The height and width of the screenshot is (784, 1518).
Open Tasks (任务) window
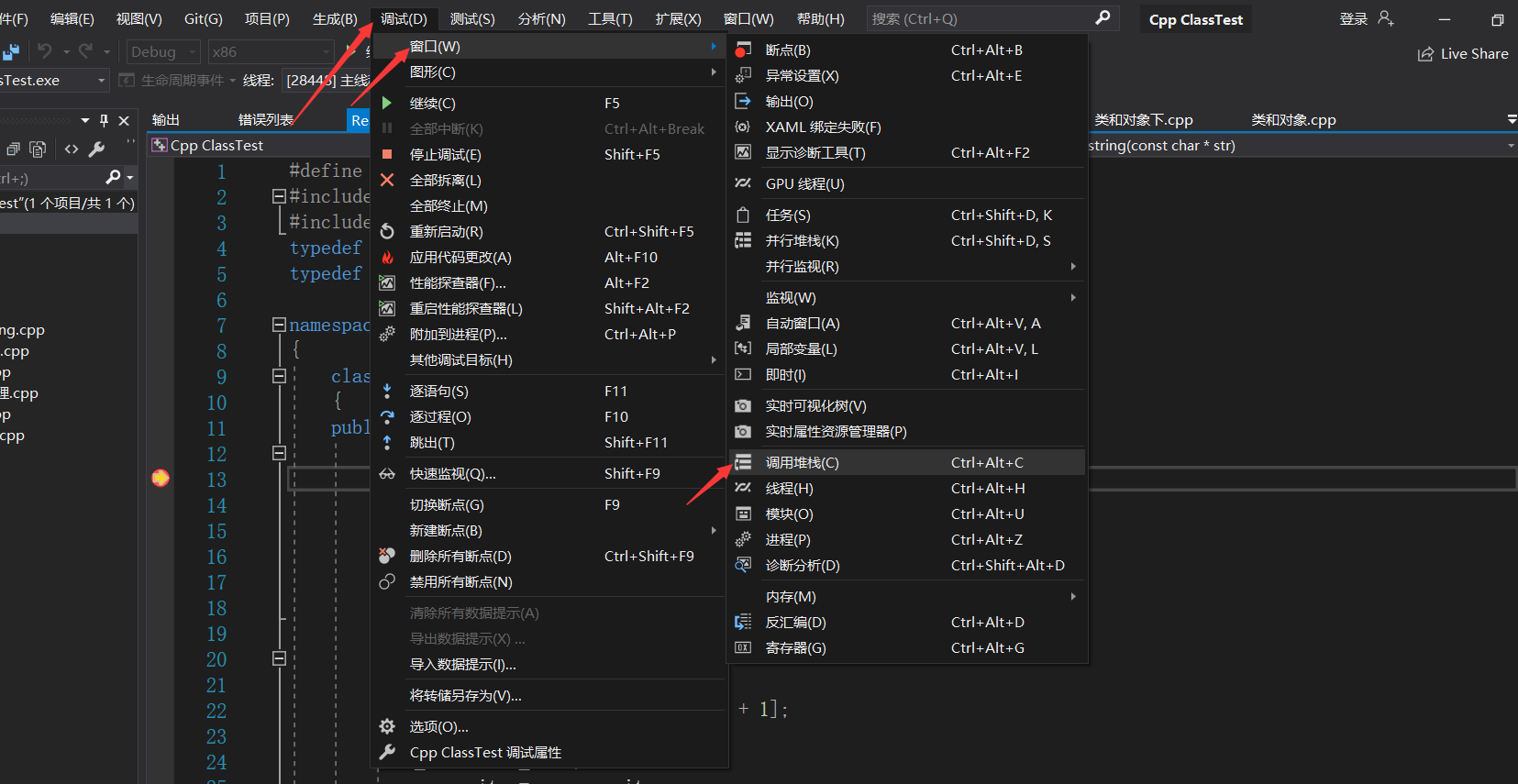pos(908,215)
